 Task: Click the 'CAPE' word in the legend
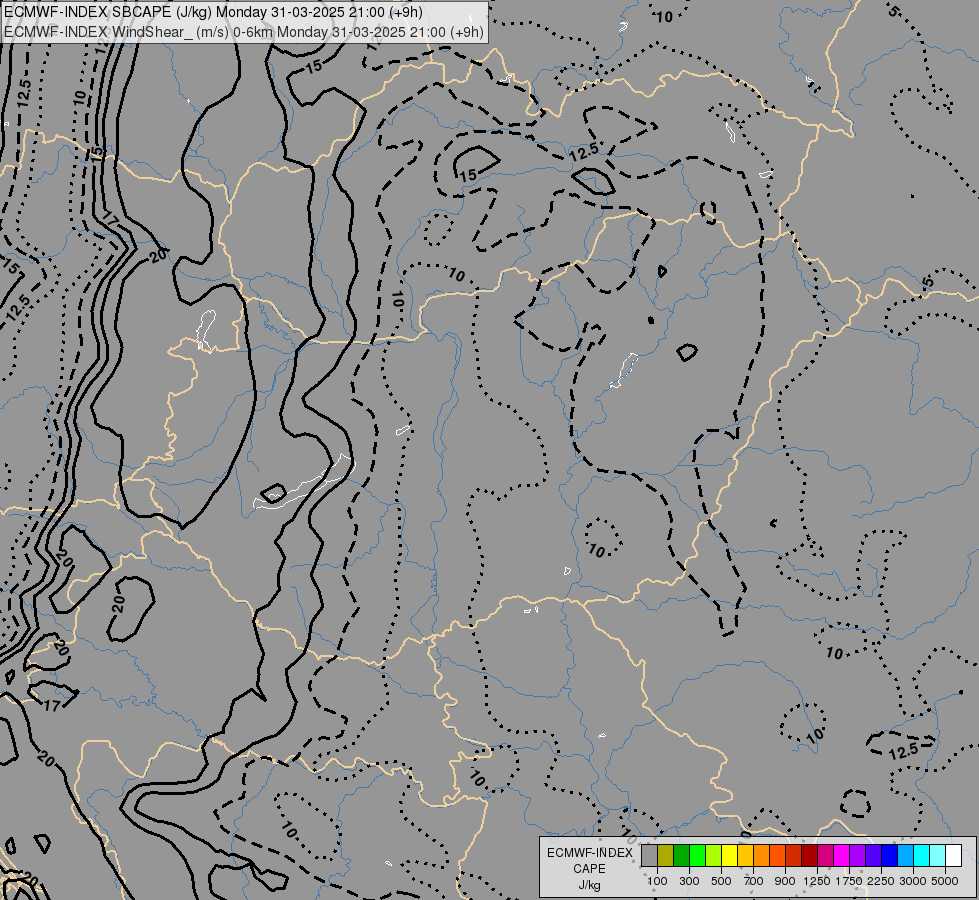pyautogui.click(x=589, y=869)
